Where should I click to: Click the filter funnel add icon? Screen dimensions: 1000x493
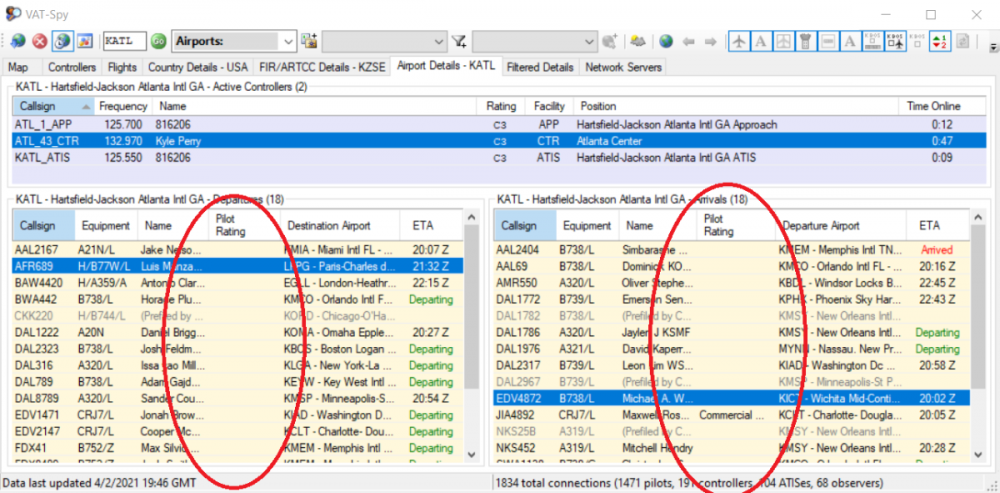459,41
